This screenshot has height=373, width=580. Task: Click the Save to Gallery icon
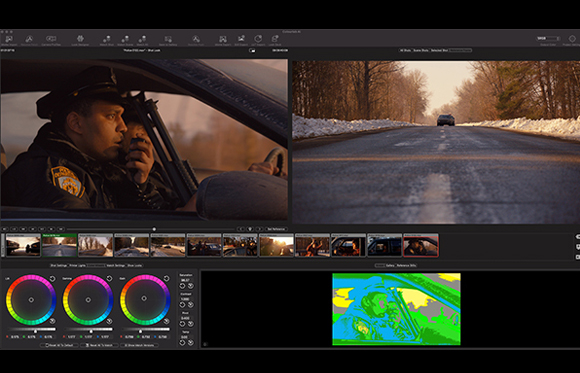tap(168, 40)
